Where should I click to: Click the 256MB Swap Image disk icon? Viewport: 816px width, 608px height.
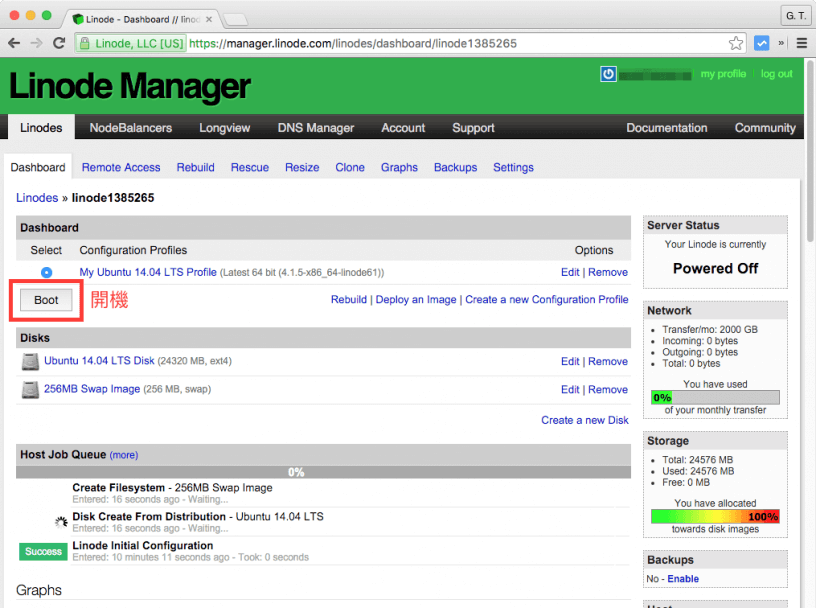coord(30,389)
